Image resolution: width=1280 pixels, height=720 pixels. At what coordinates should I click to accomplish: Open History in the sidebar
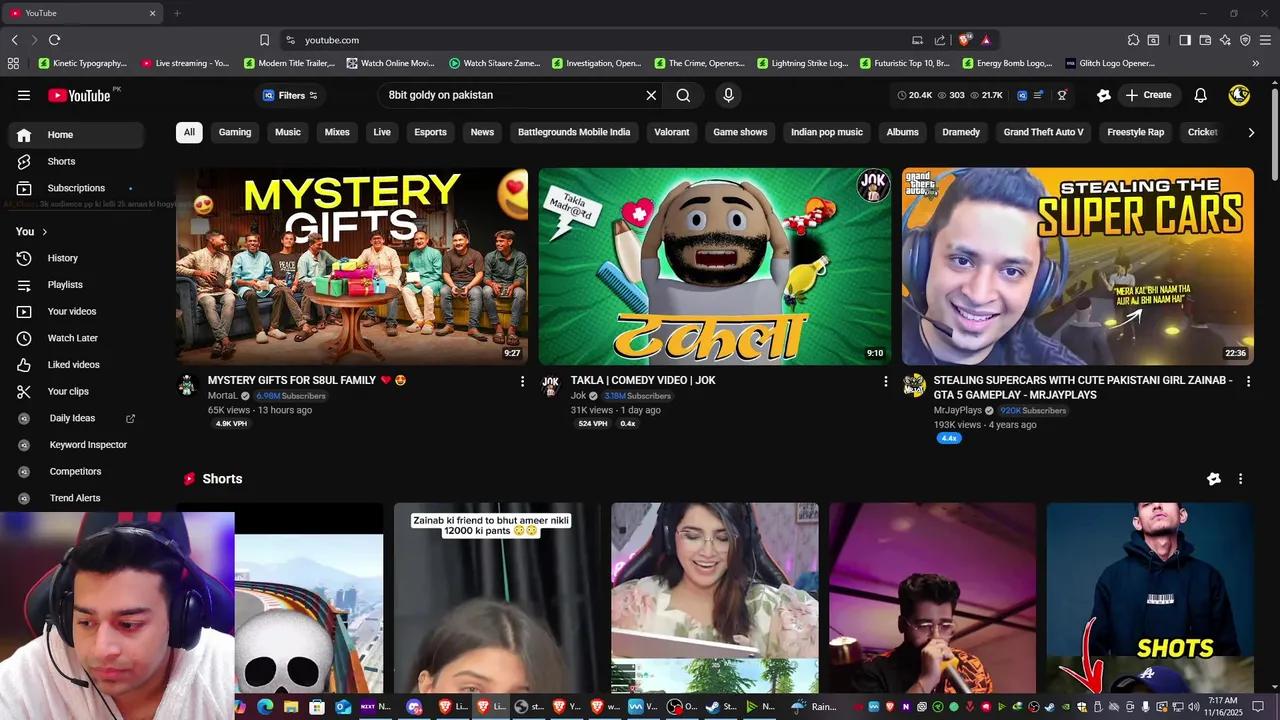click(76, 258)
